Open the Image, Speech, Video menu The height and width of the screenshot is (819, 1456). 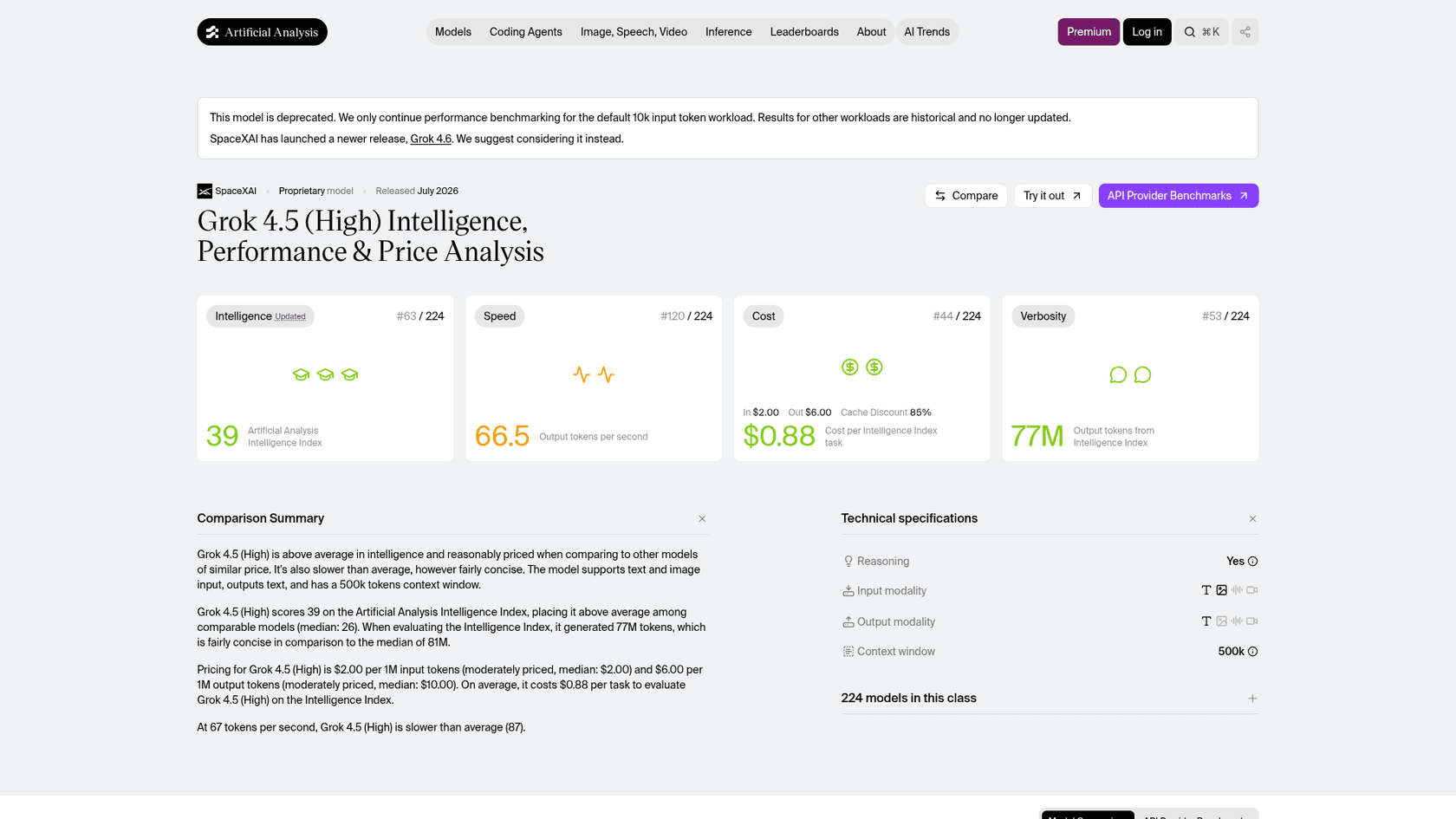634,32
